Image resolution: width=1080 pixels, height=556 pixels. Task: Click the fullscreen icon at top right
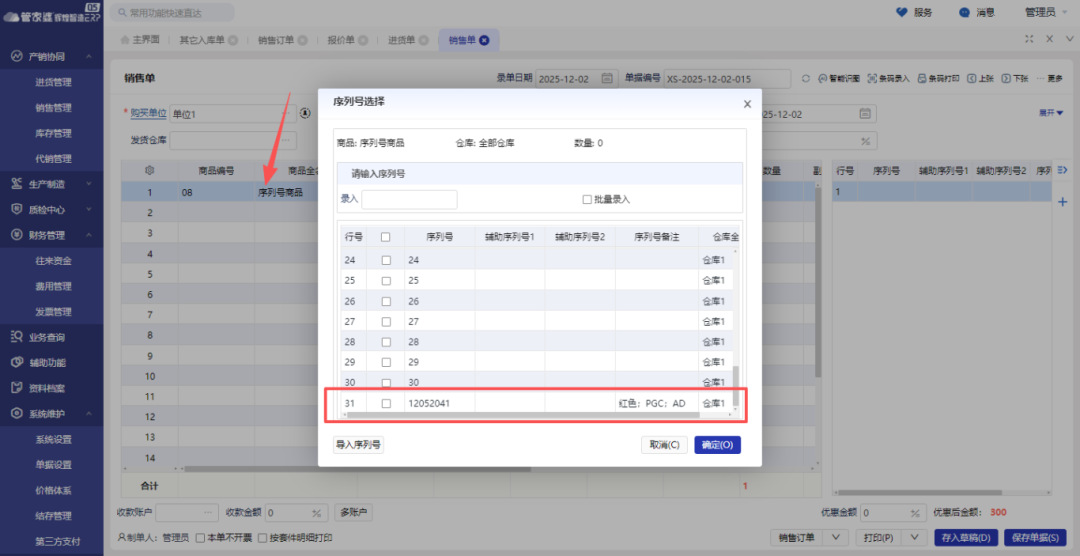pyautogui.click(x=1029, y=39)
